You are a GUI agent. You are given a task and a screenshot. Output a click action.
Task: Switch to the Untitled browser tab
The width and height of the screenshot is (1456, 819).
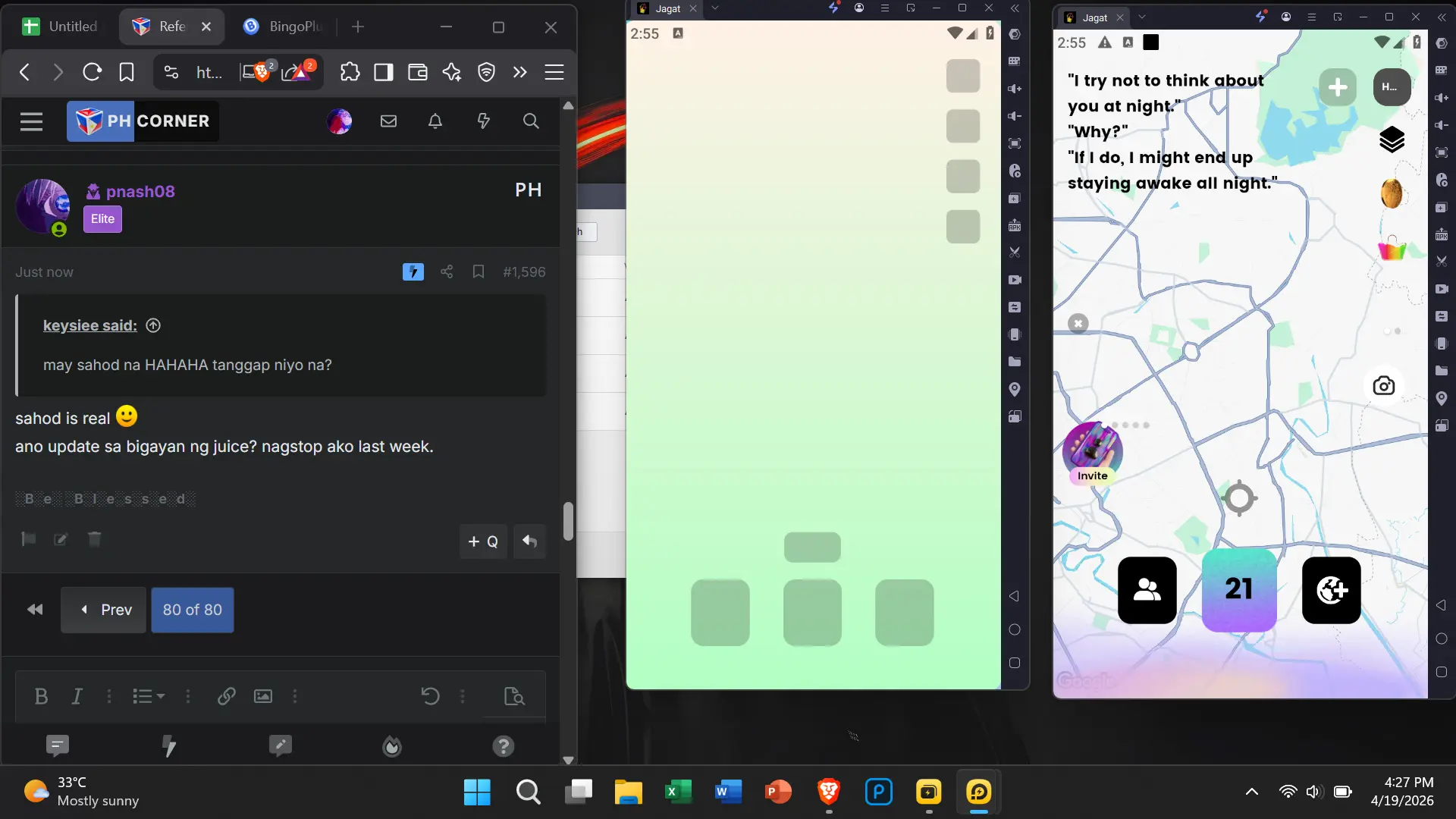(x=61, y=27)
